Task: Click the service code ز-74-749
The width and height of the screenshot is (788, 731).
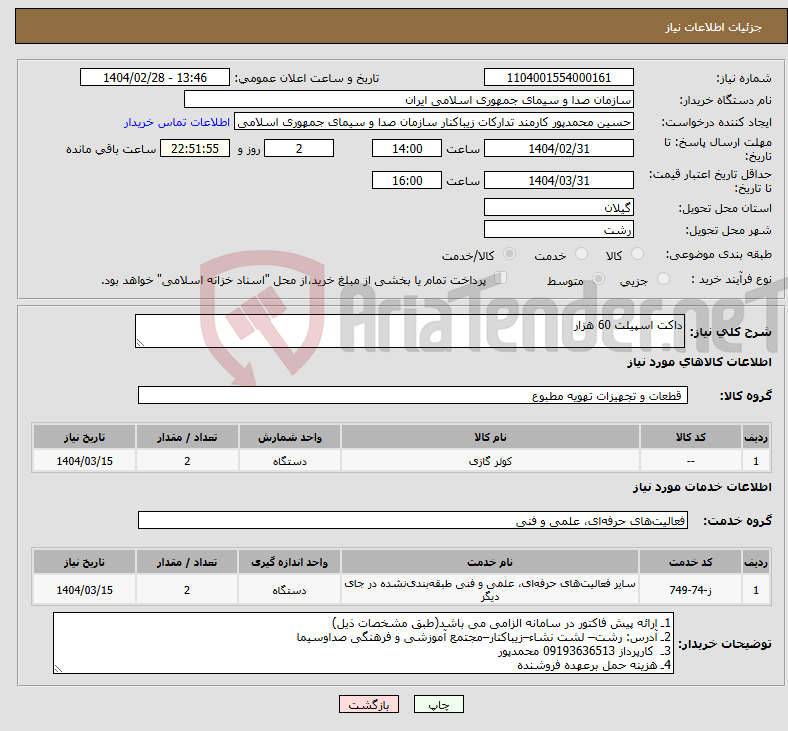Action: [x=691, y=589]
